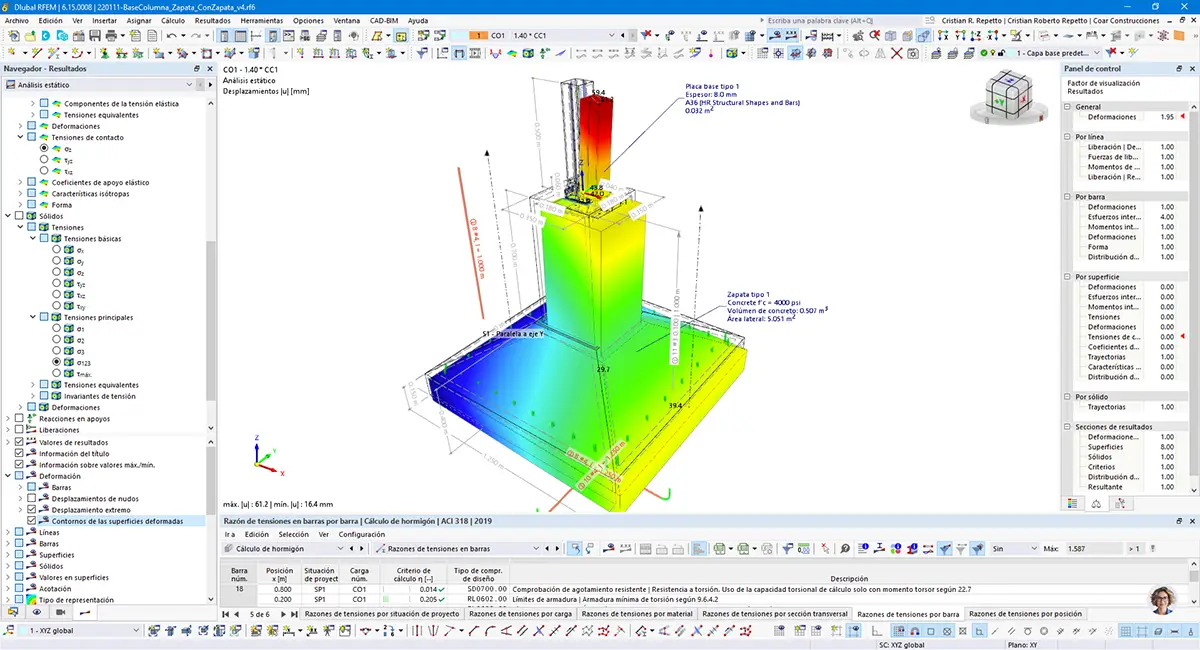
Task: Click the lightbulb icon beside the layer dropdown
Action: 992,53
